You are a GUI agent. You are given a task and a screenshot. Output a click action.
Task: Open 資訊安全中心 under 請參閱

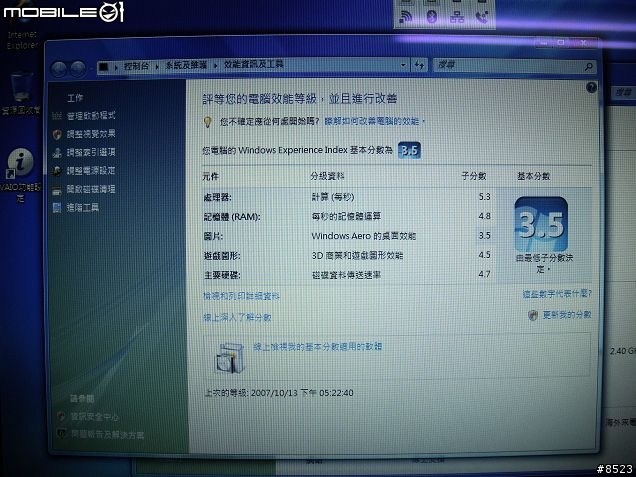[x=95, y=417]
